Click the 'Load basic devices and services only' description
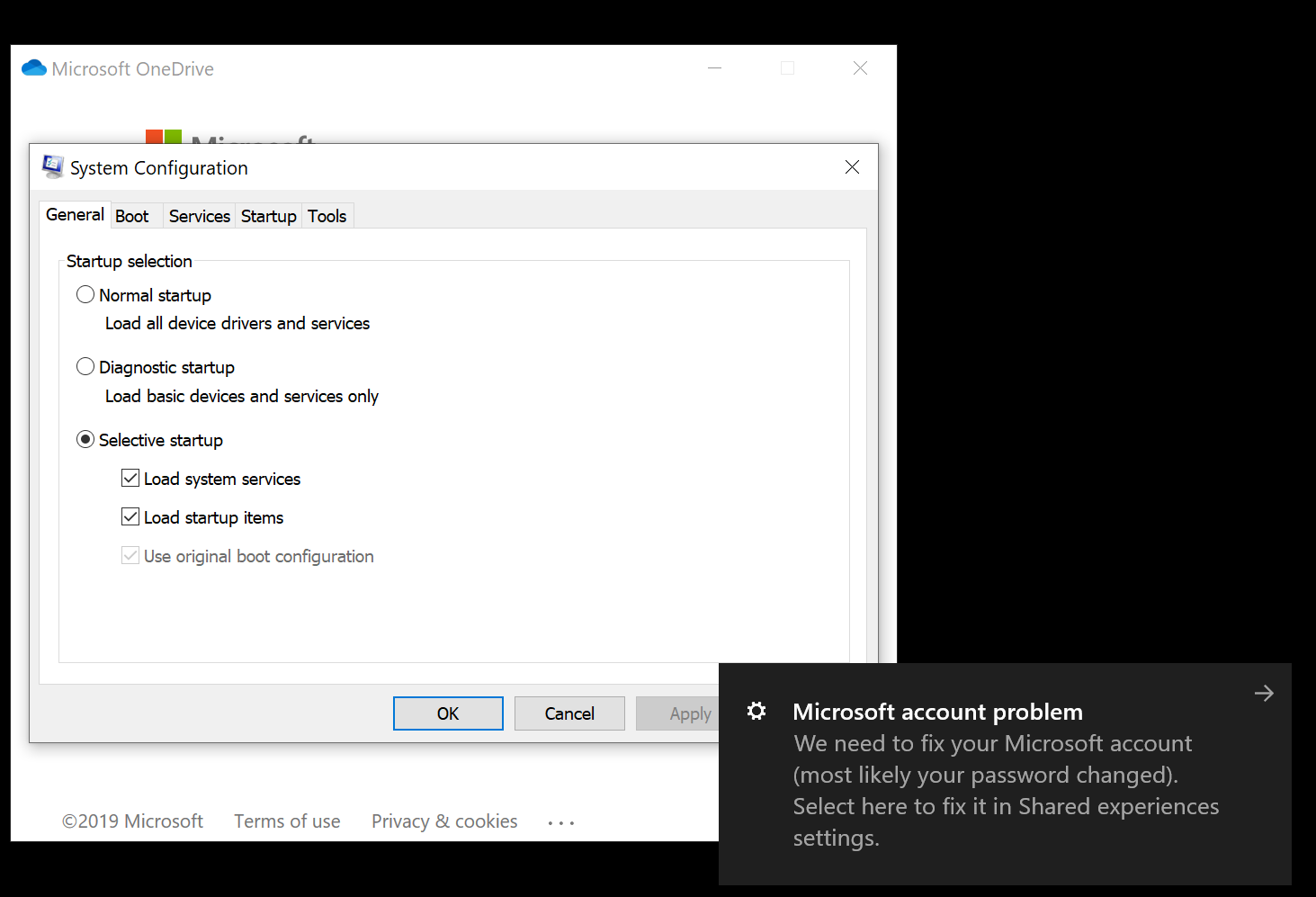This screenshot has height=897, width=1316. [x=242, y=397]
